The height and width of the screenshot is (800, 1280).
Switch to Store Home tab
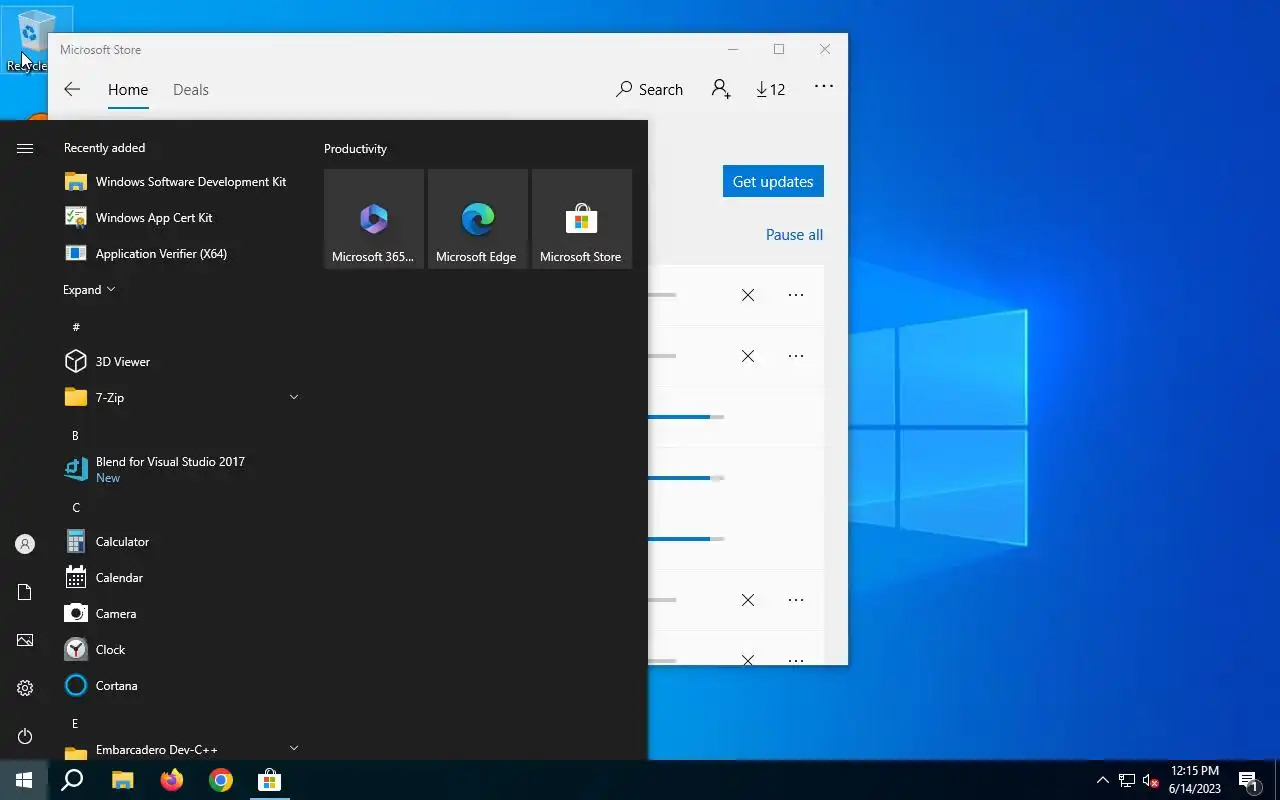click(128, 89)
